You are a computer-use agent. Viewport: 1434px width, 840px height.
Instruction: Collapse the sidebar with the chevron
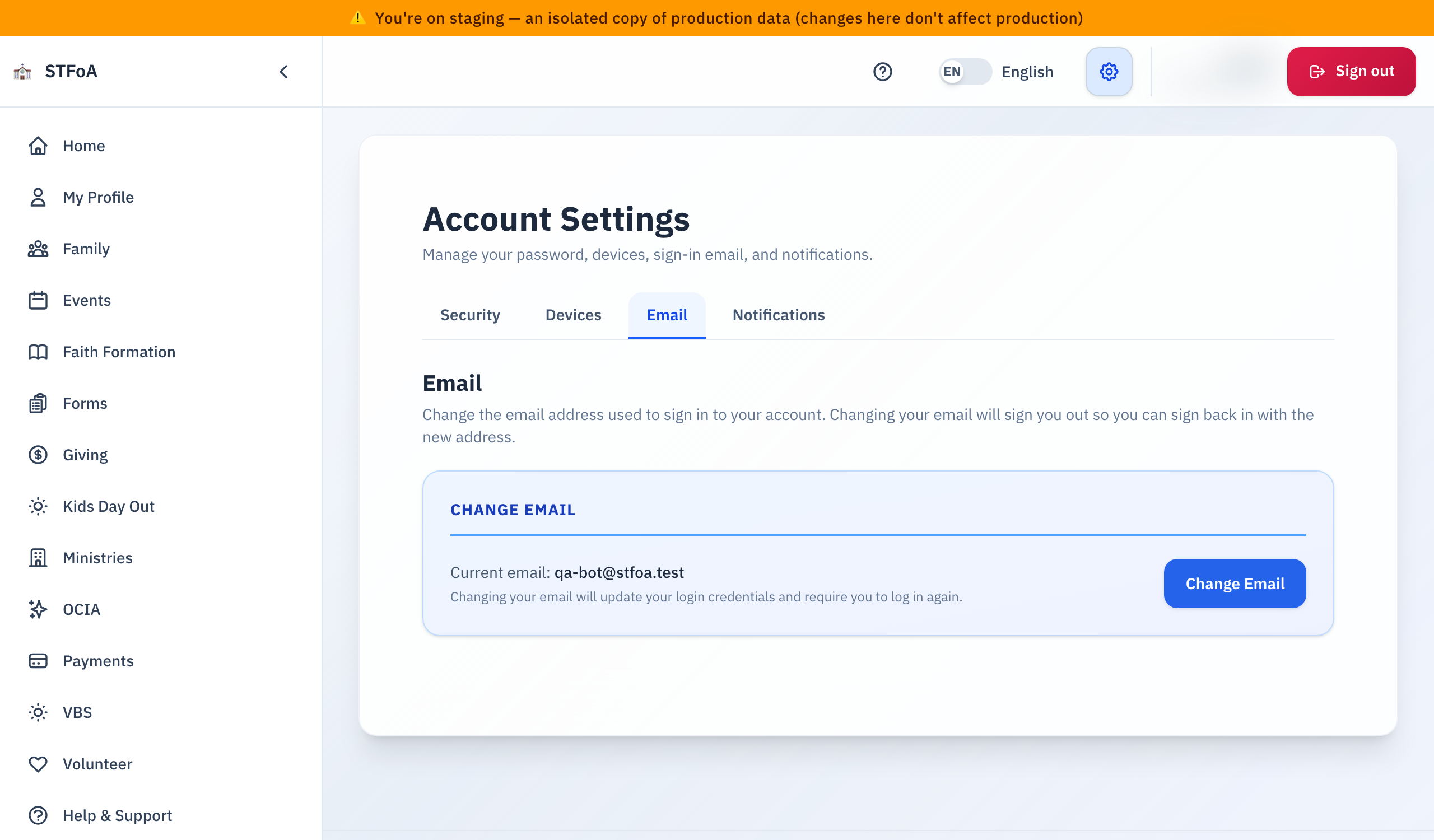(284, 72)
